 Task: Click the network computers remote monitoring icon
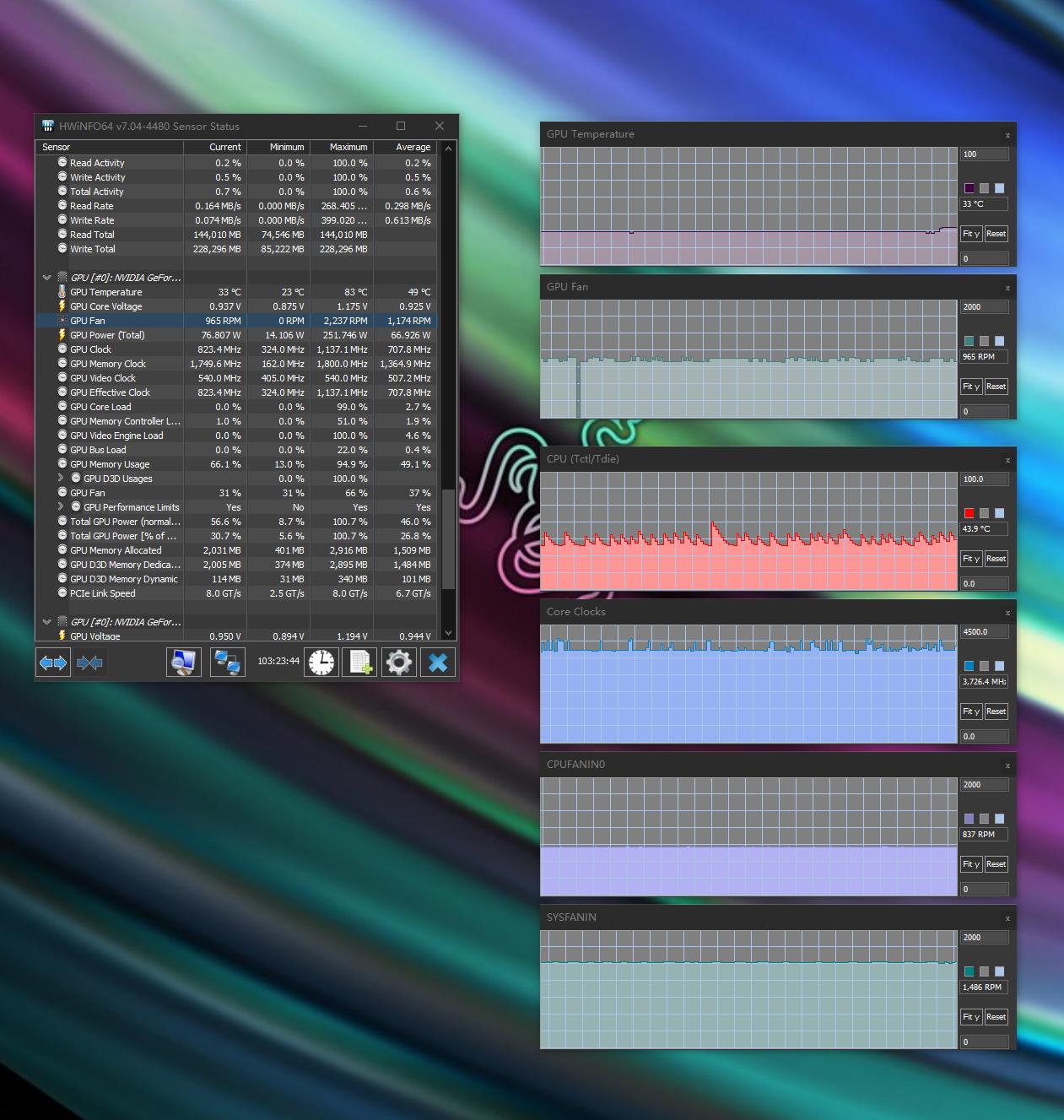[227, 663]
